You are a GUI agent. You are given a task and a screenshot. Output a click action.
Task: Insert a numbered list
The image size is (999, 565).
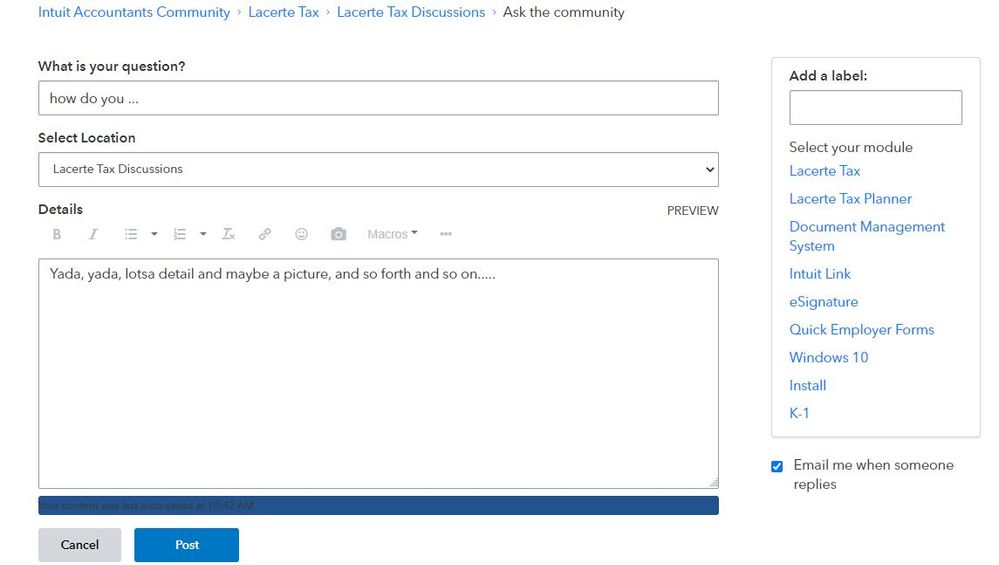coord(180,234)
